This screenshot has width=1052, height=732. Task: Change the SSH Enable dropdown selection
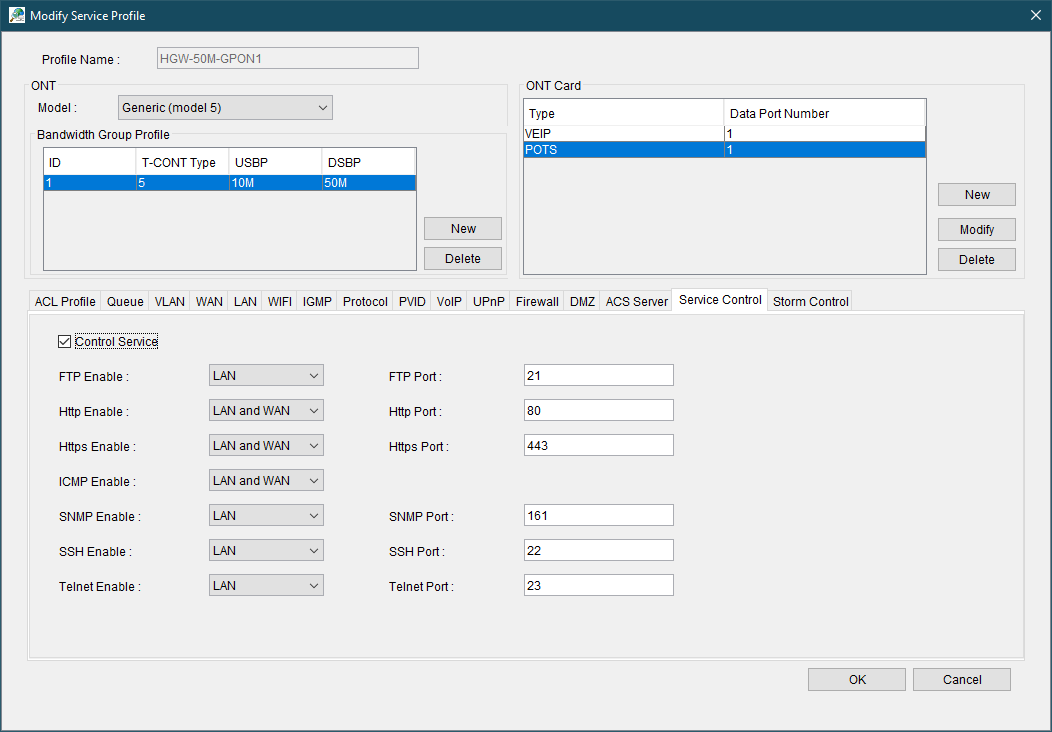[x=266, y=551]
